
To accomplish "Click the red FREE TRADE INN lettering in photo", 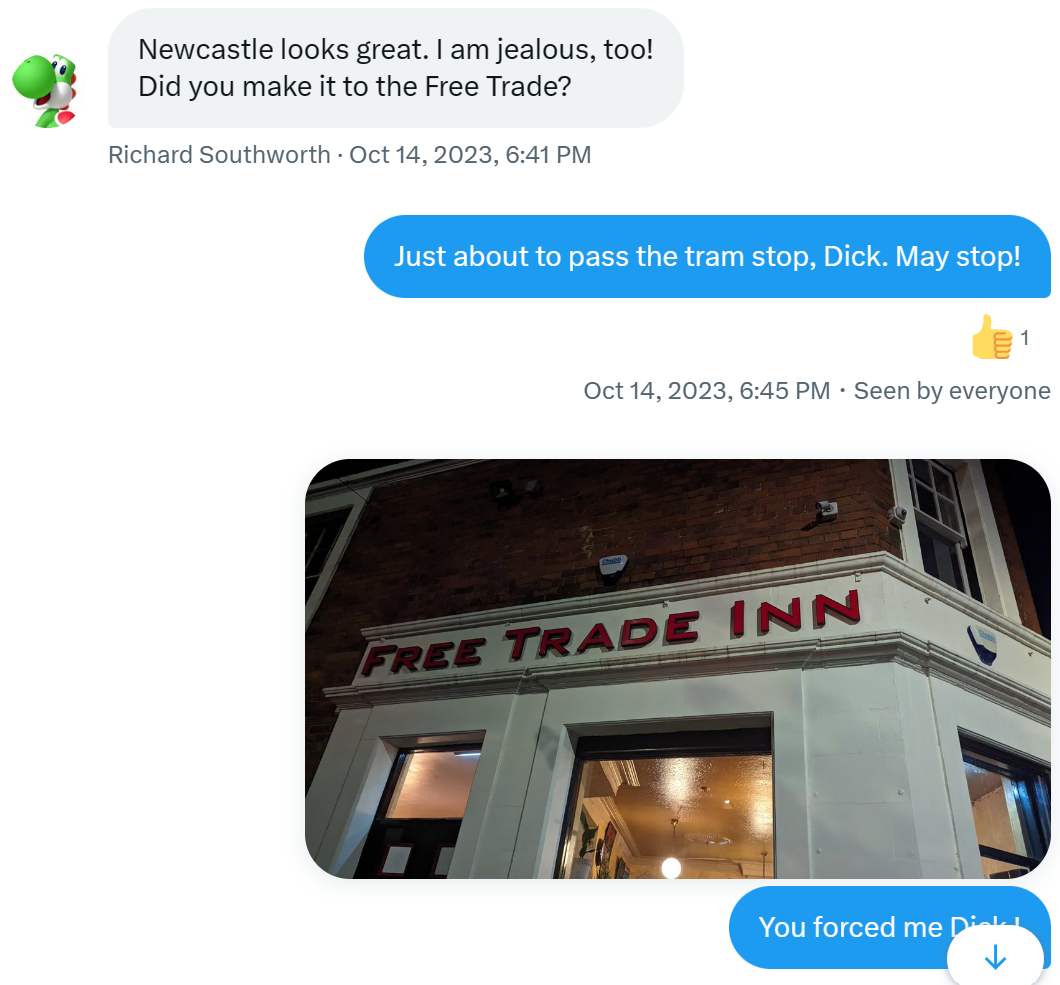I will [611, 633].
